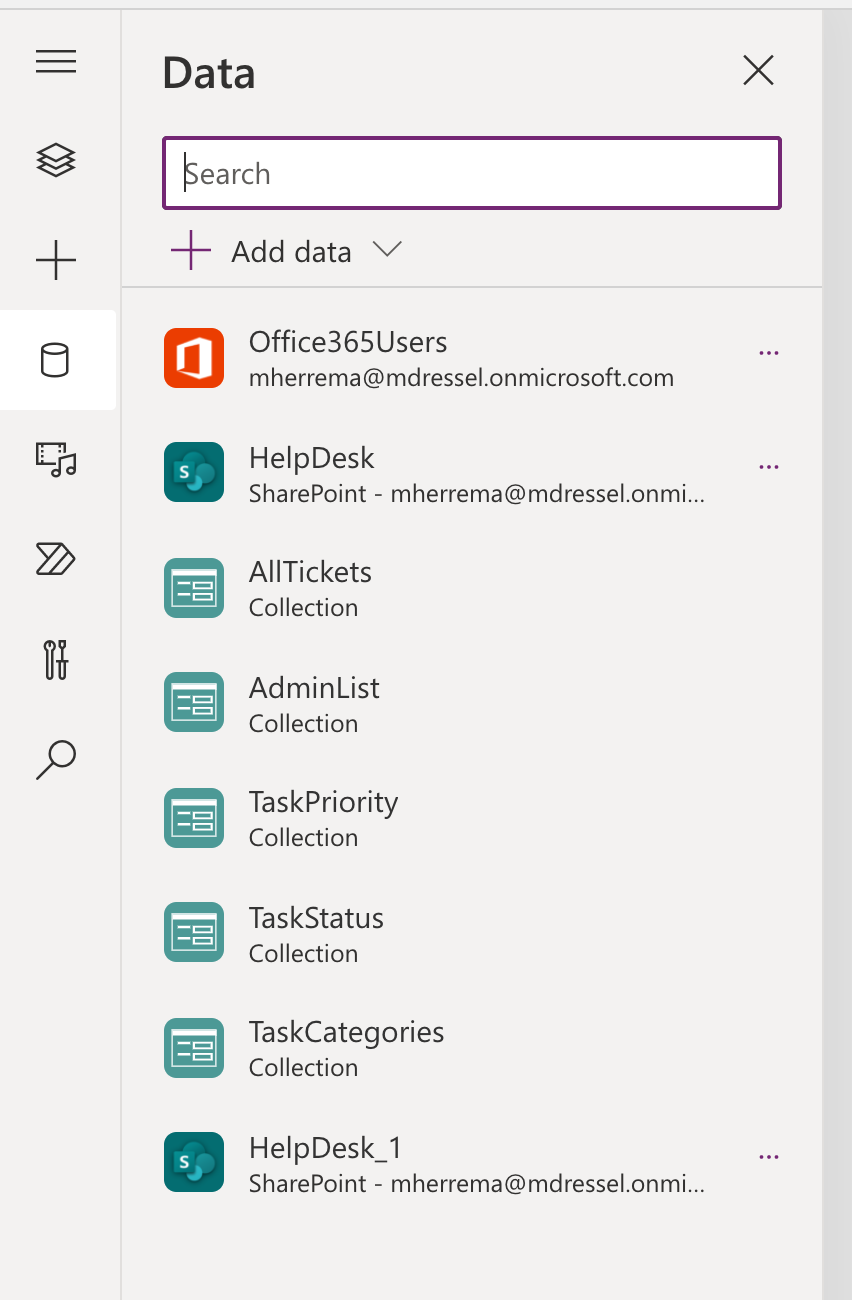Open the Search magnifier icon in sidebar
The width and height of the screenshot is (852, 1300).
click(x=56, y=759)
